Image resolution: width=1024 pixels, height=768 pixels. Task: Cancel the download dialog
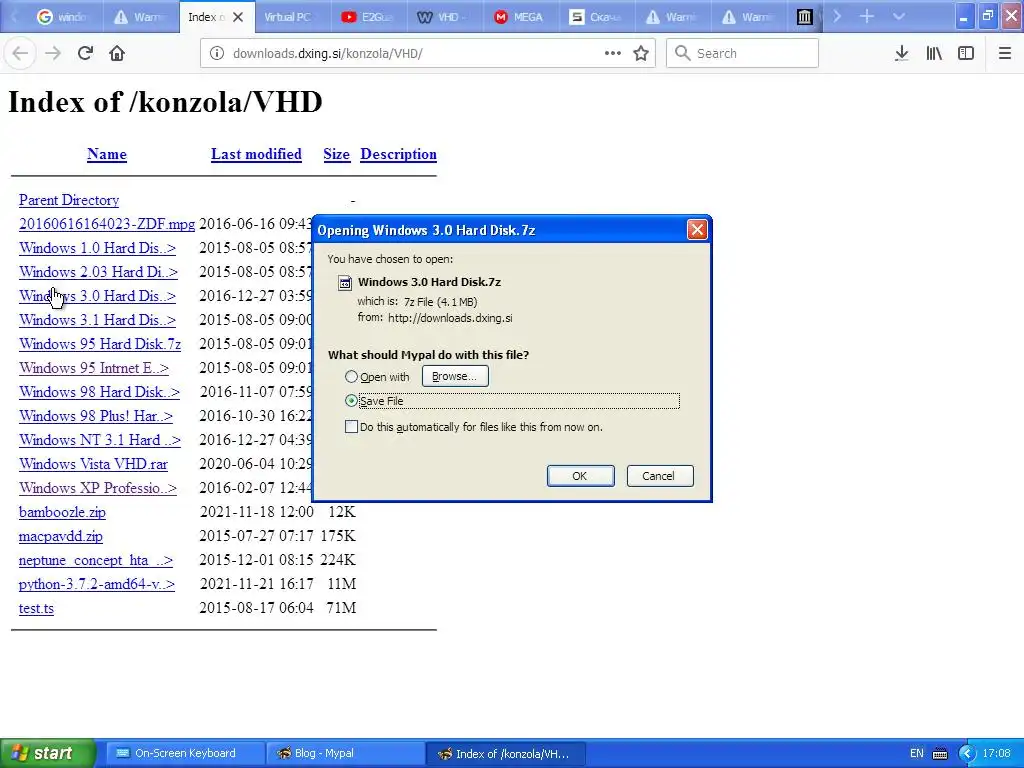pos(660,476)
